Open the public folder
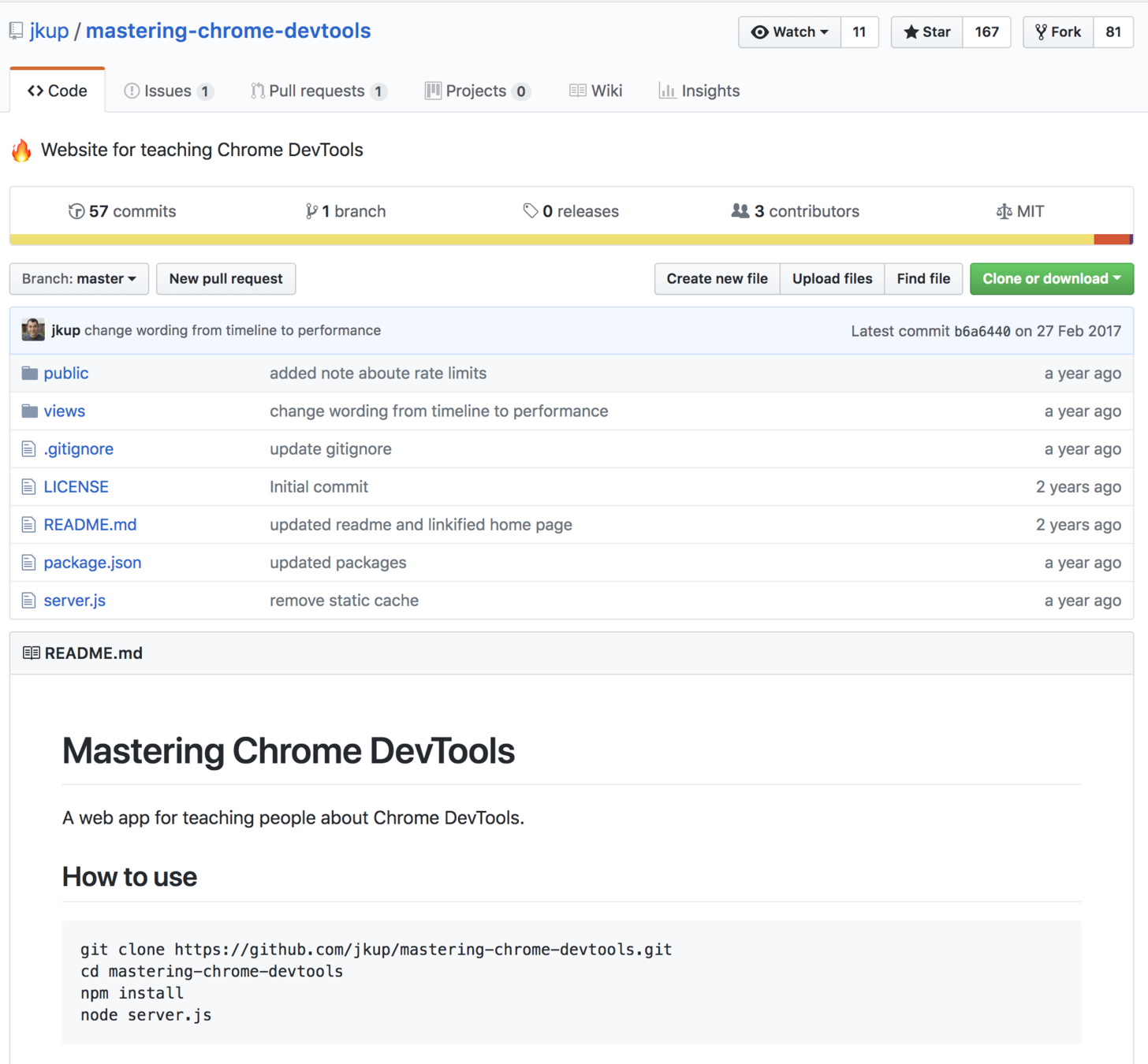The width and height of the screenshot is (1148, 1064). pos(66,373)
